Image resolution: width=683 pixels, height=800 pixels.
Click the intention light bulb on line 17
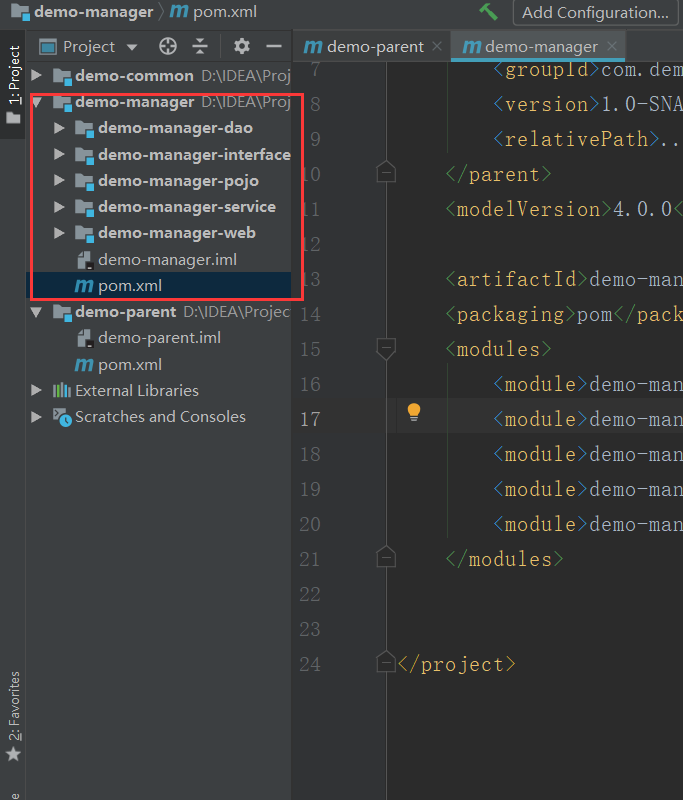(x=414, y=412)
